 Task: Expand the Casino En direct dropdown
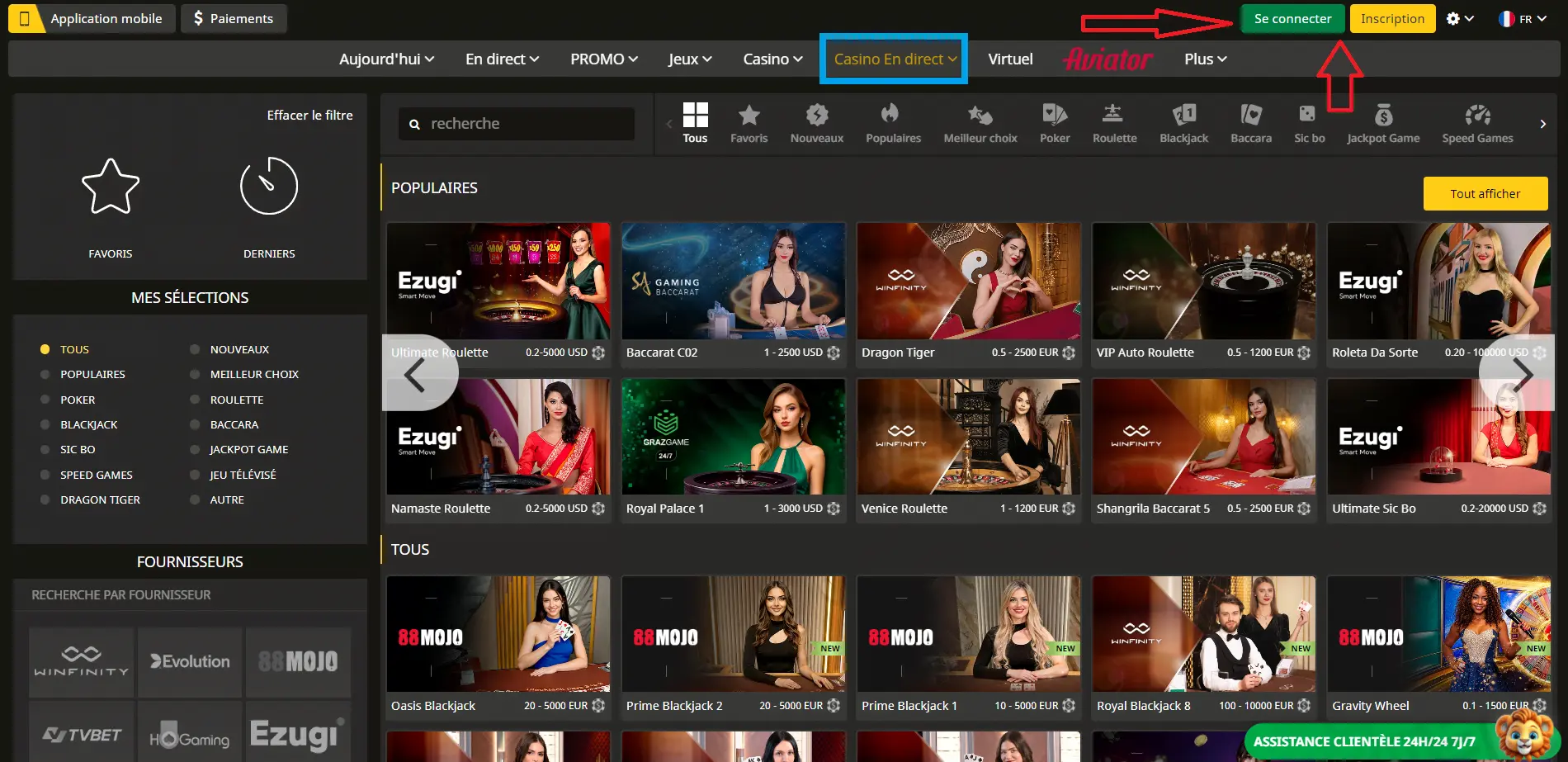(x=895, y=59)
